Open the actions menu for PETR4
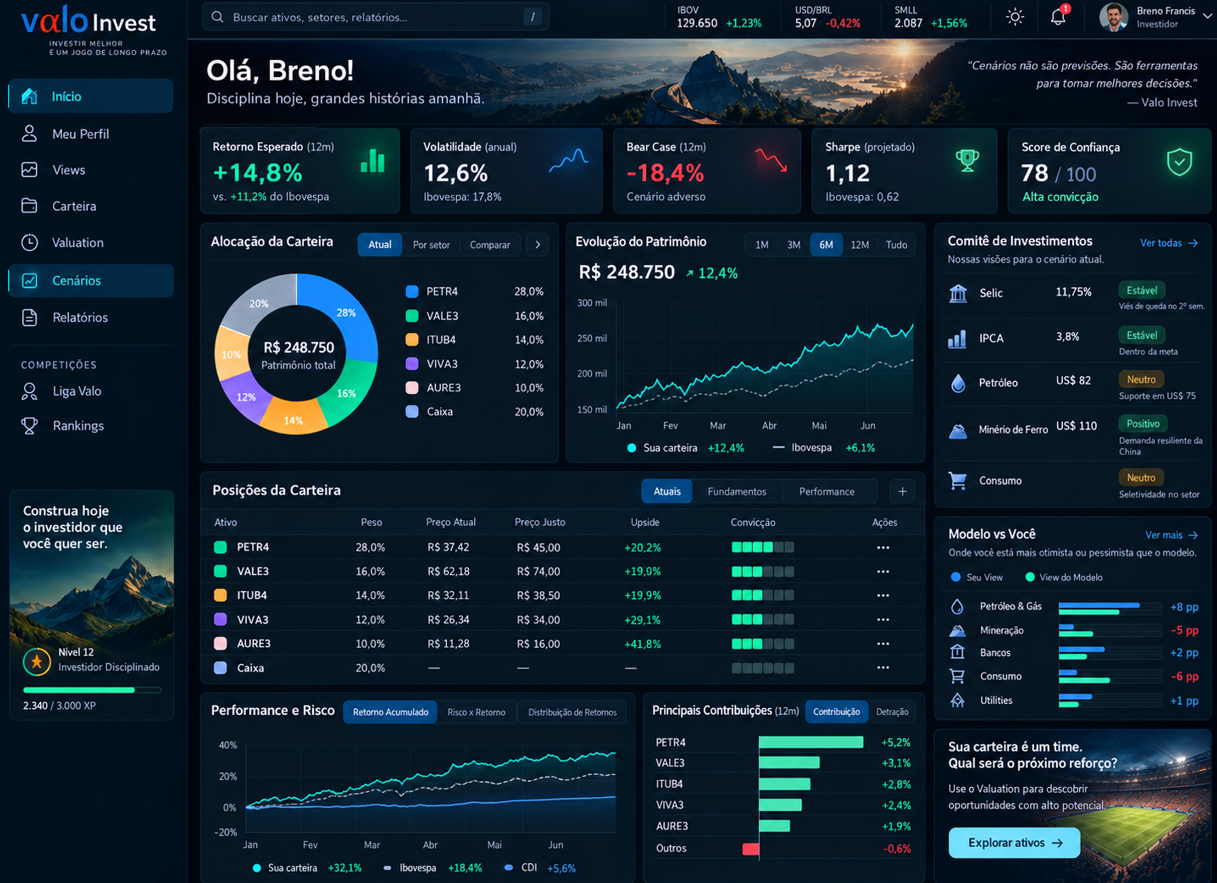The image size is (1217, 883). tap(883, 547)
